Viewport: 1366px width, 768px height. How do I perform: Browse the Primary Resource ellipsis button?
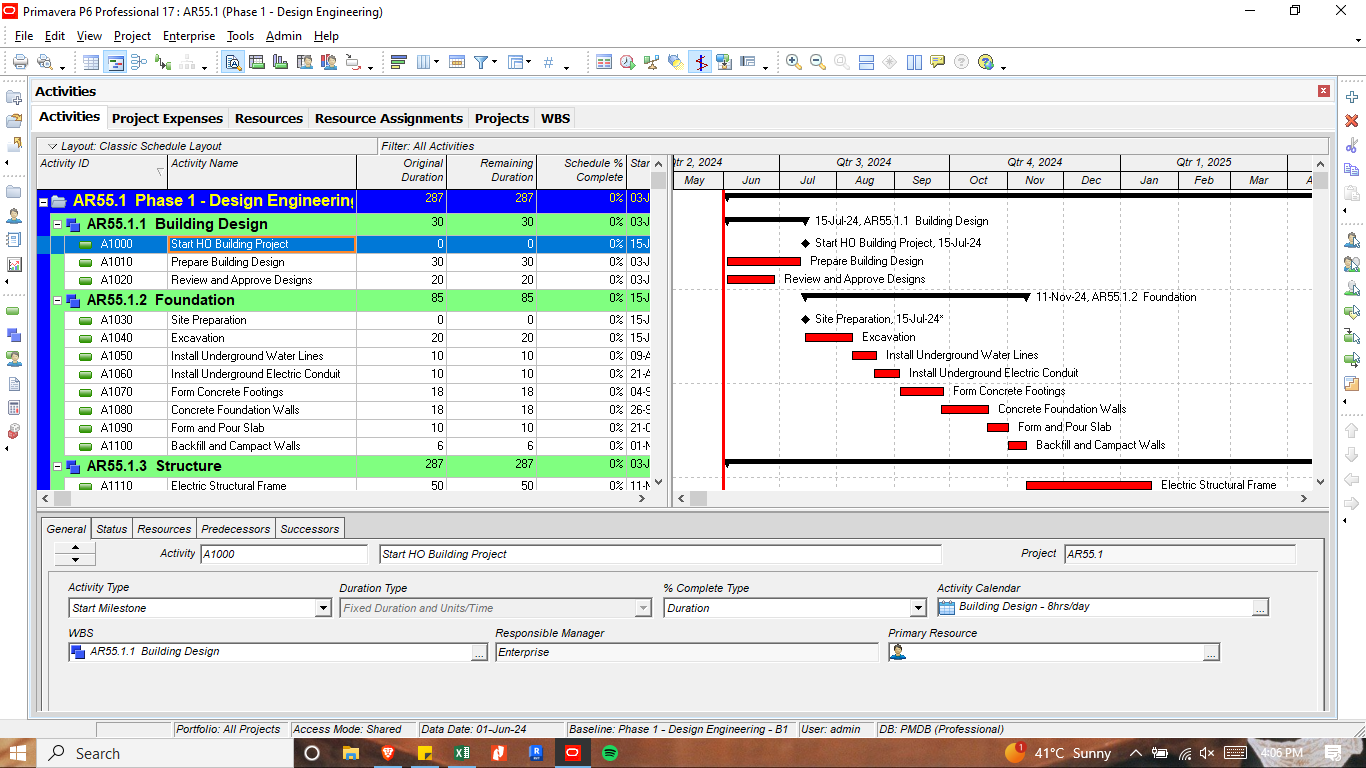point(1211,652)
